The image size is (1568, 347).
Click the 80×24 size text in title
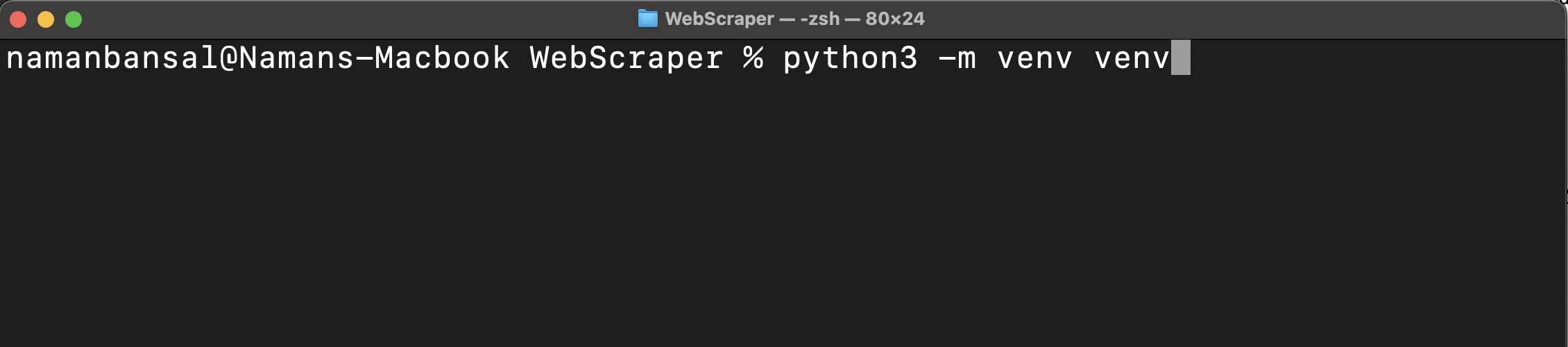894,19
